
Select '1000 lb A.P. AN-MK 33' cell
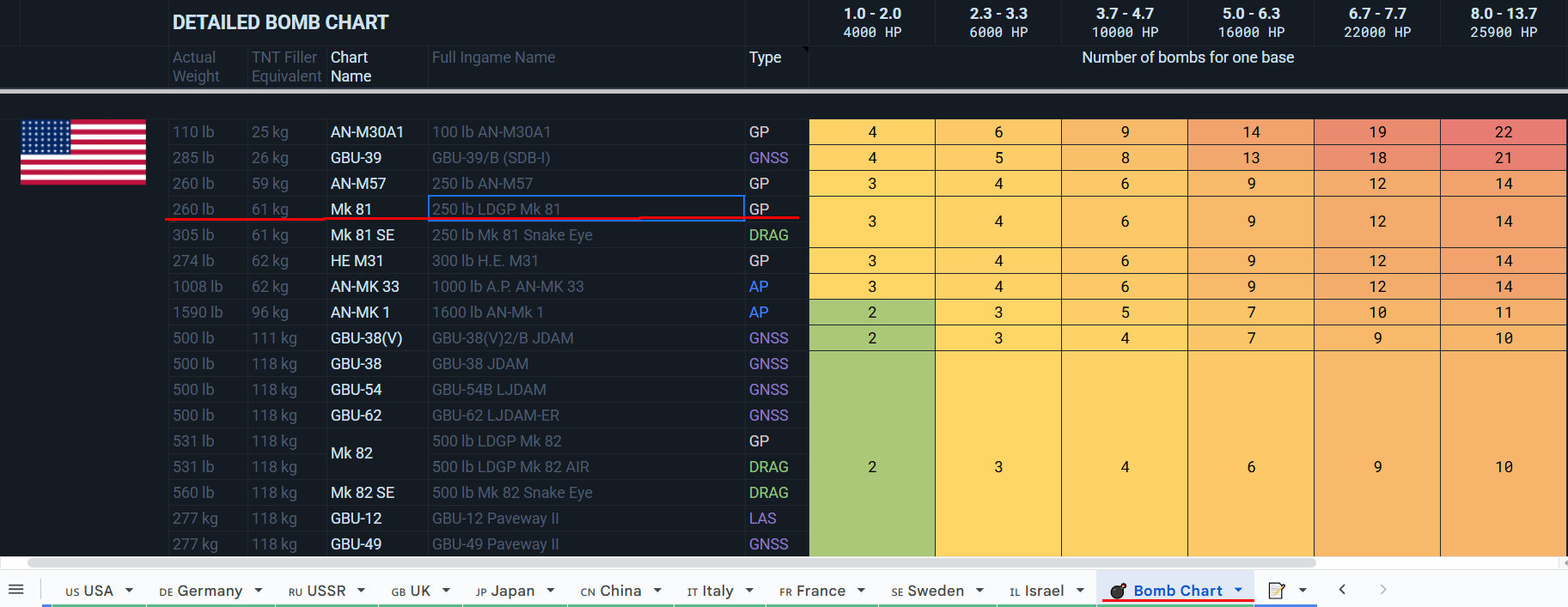(x=586, y=287)
